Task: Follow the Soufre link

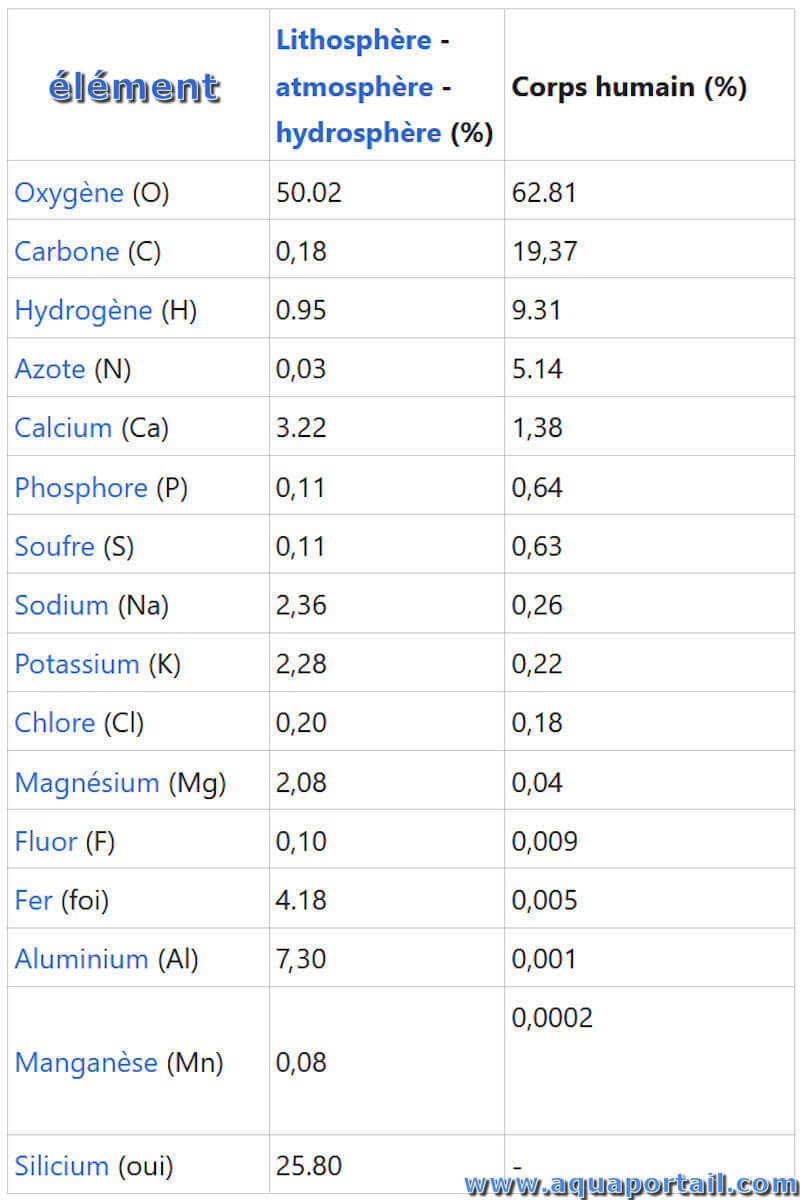Action: point(54,546)
